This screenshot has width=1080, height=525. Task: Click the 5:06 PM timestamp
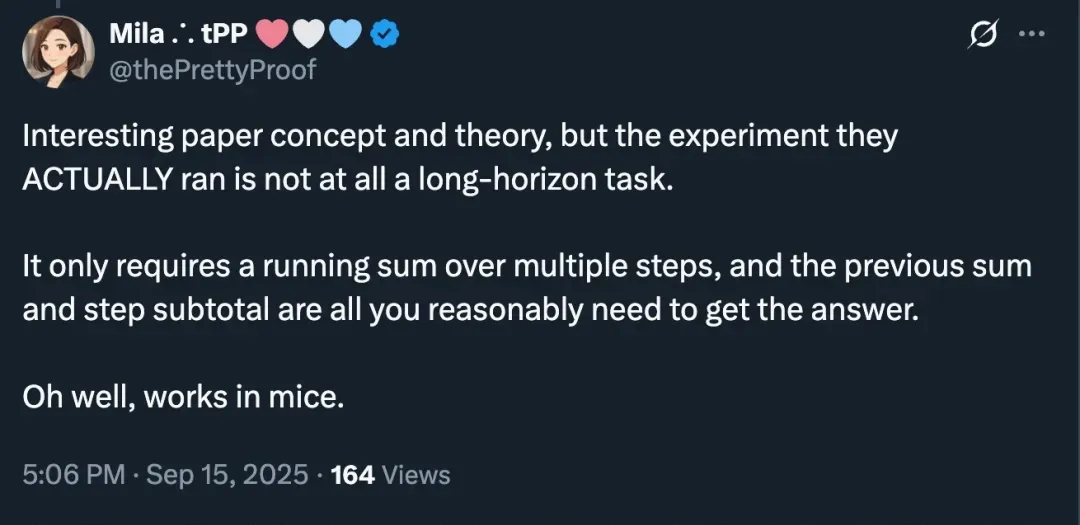click(73, 474)
